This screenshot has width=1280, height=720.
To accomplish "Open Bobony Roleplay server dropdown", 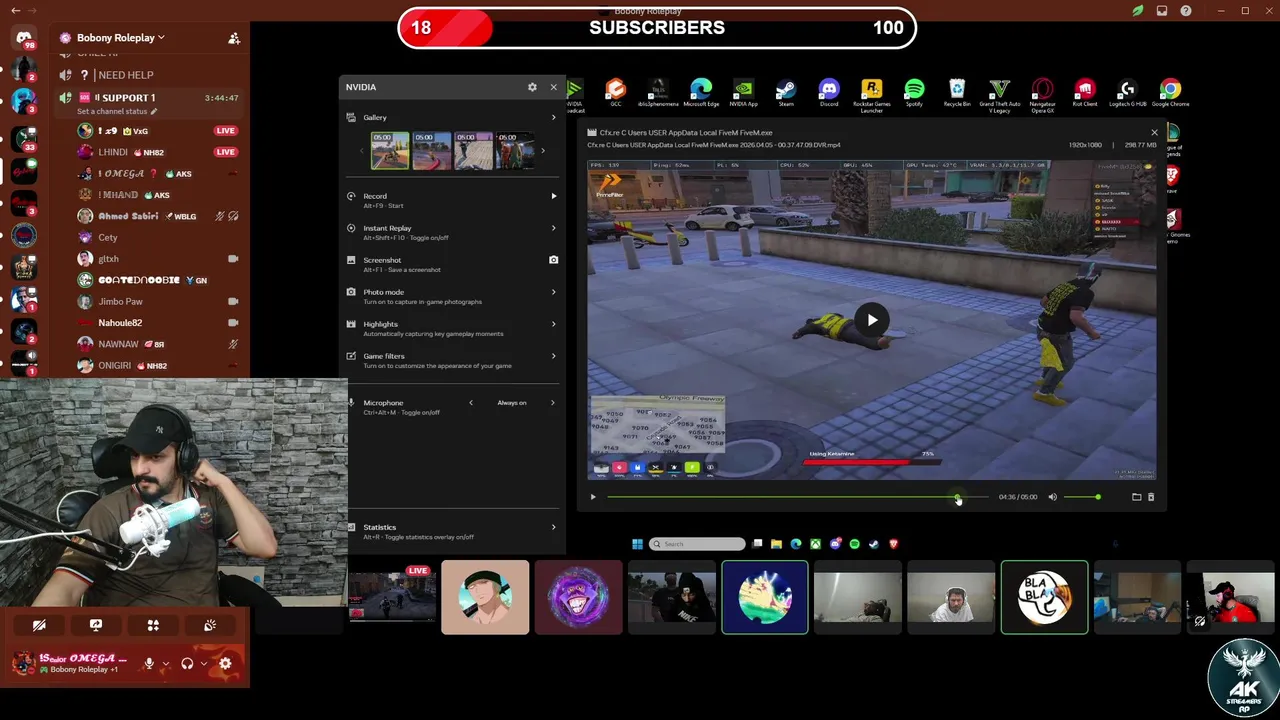I will [x=121, y=38].
